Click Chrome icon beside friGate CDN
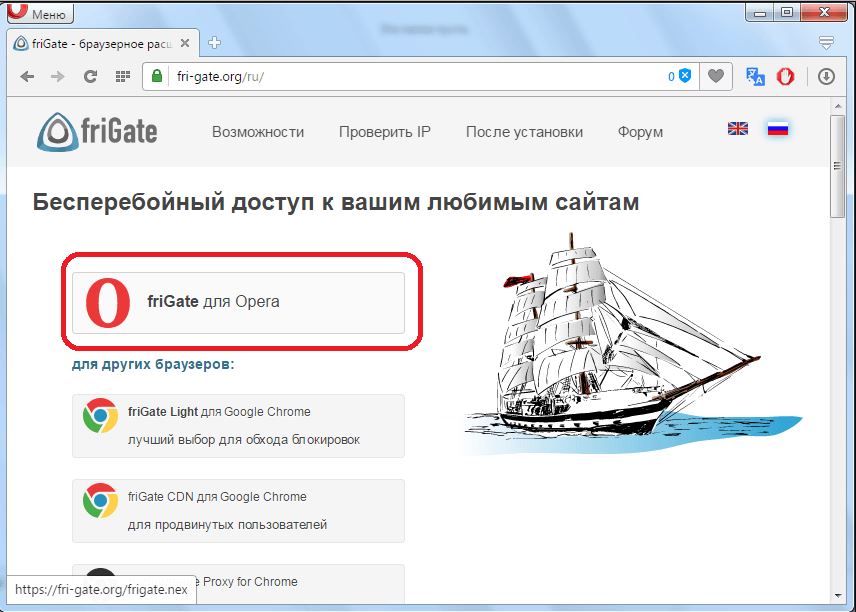 (x=100, y=501)
